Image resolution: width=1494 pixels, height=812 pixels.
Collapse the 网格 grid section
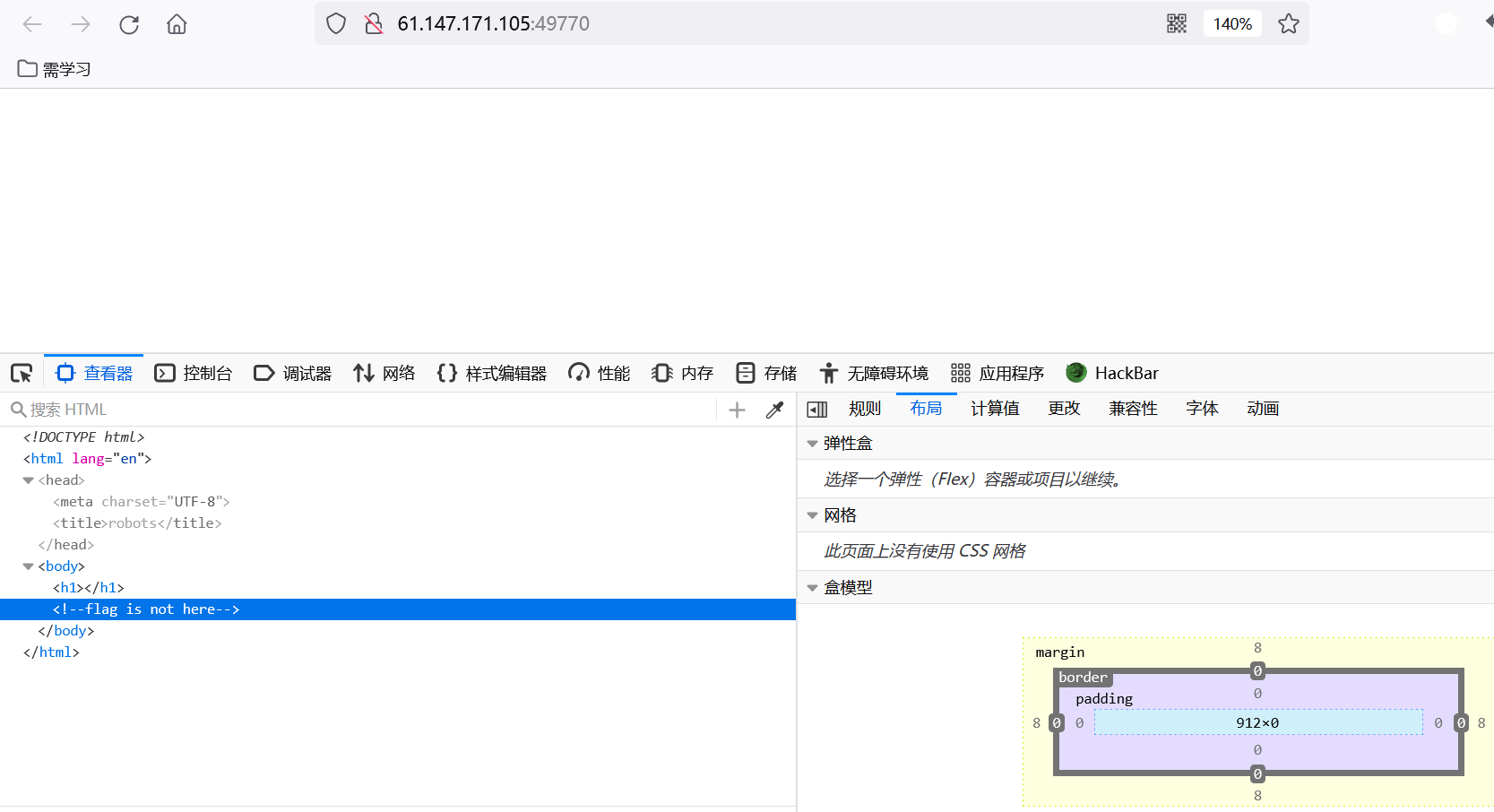coord(812,515)
